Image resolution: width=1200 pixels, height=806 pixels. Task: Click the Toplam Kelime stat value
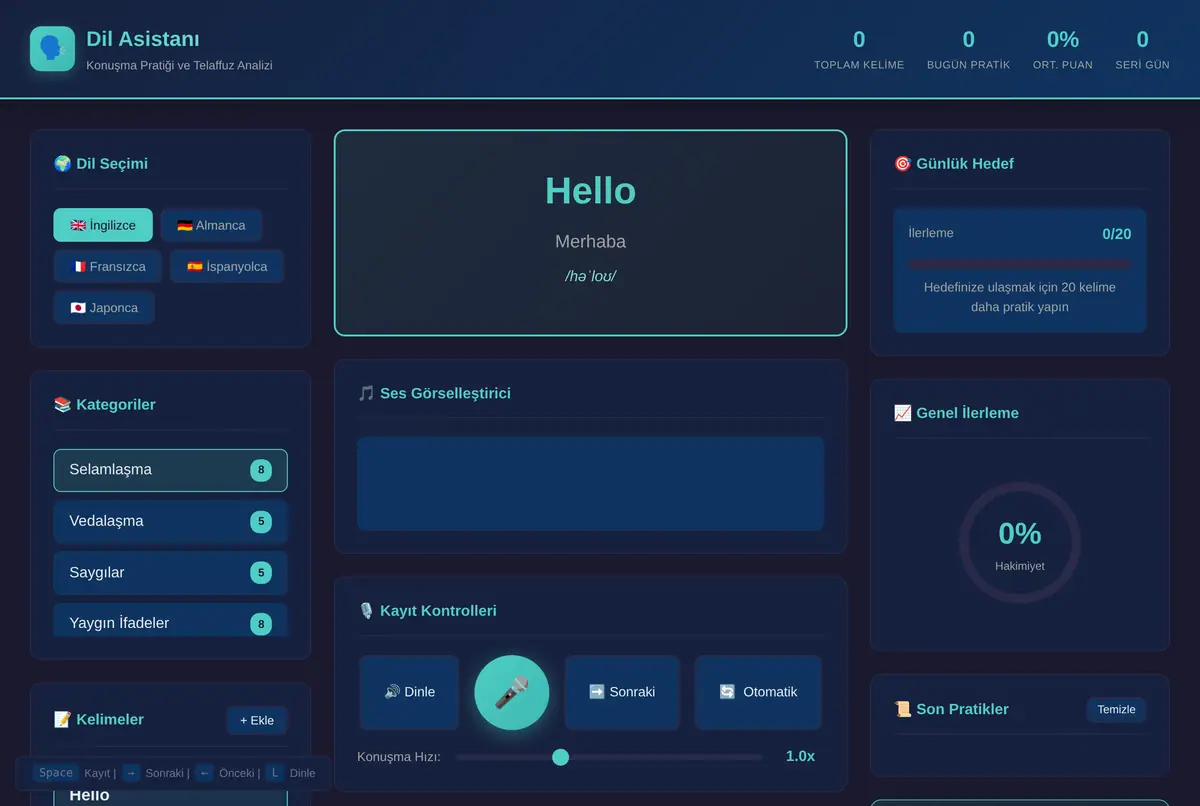(x=859, y=40)
